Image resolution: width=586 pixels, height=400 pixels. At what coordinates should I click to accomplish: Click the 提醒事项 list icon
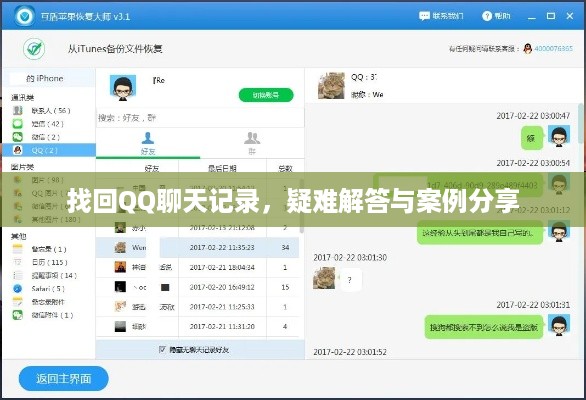coord(18,276)
